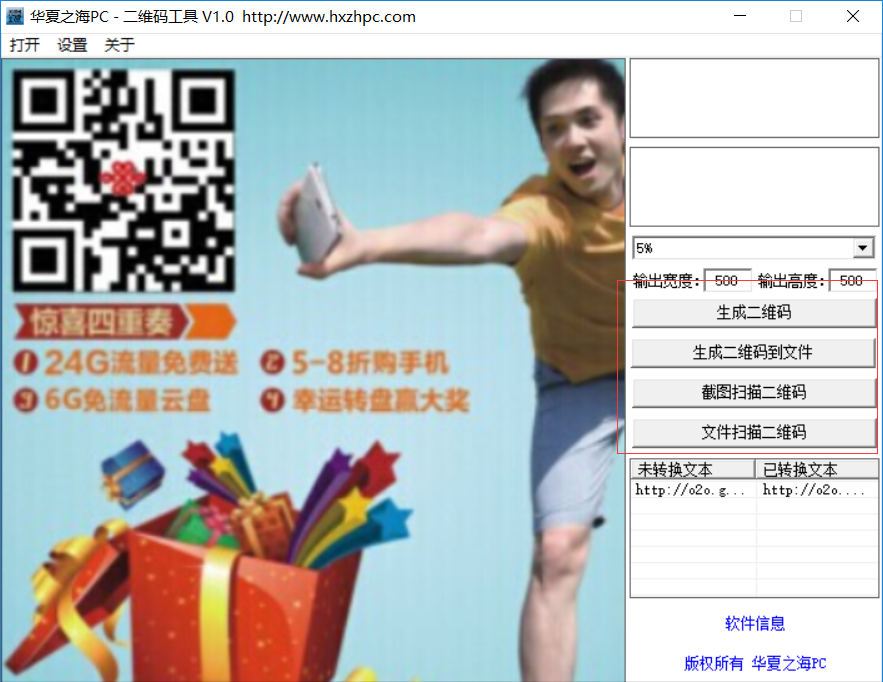Click the QR code in the preview image
The width and height of the screenshot is (883, 682).
click(123, 180)
